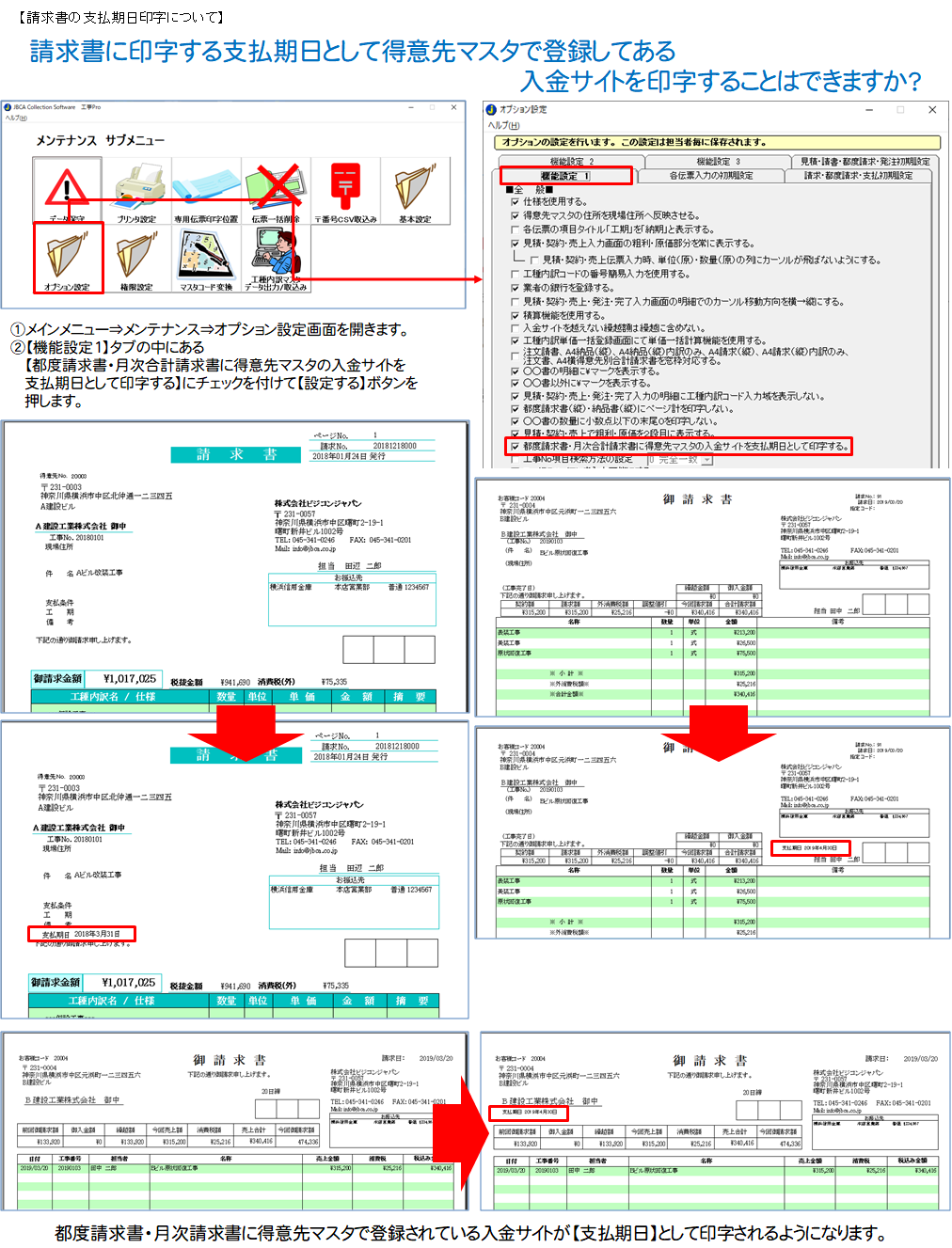Check 工種内訳コードの番号簡易入力を使用する option
952x1248 pixels.
click(x=515, y=275)
